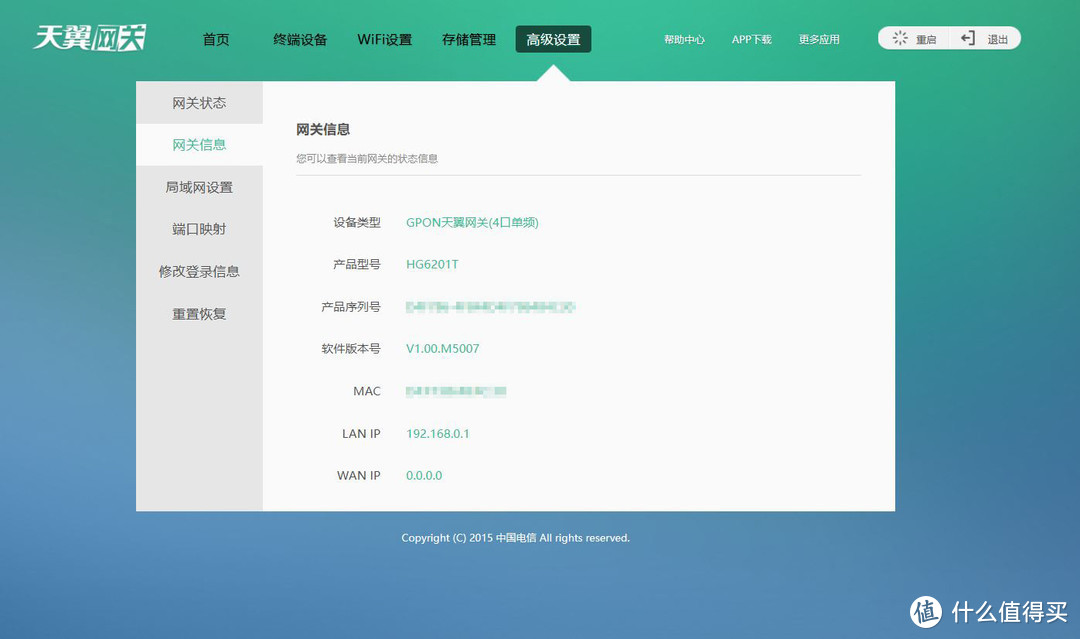
Task: Switch to the 首页 tab
Action: coord(216,39)
